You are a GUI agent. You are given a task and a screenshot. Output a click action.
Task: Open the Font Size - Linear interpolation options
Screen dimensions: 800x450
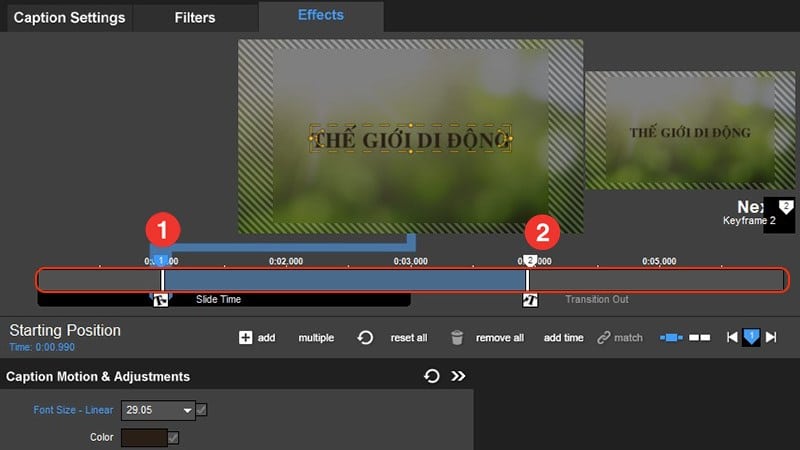pyautogui.click(x=73, y=410)
